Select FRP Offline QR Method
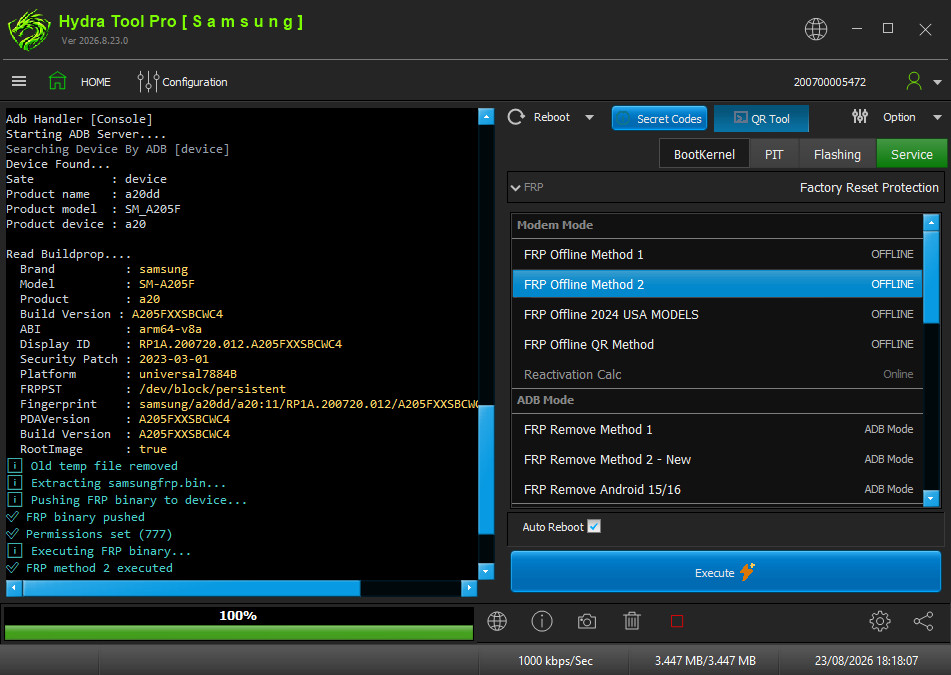Image resolution: width=951 pixels, height=675 pixels. pyautogui.click(x=717, y=344)
